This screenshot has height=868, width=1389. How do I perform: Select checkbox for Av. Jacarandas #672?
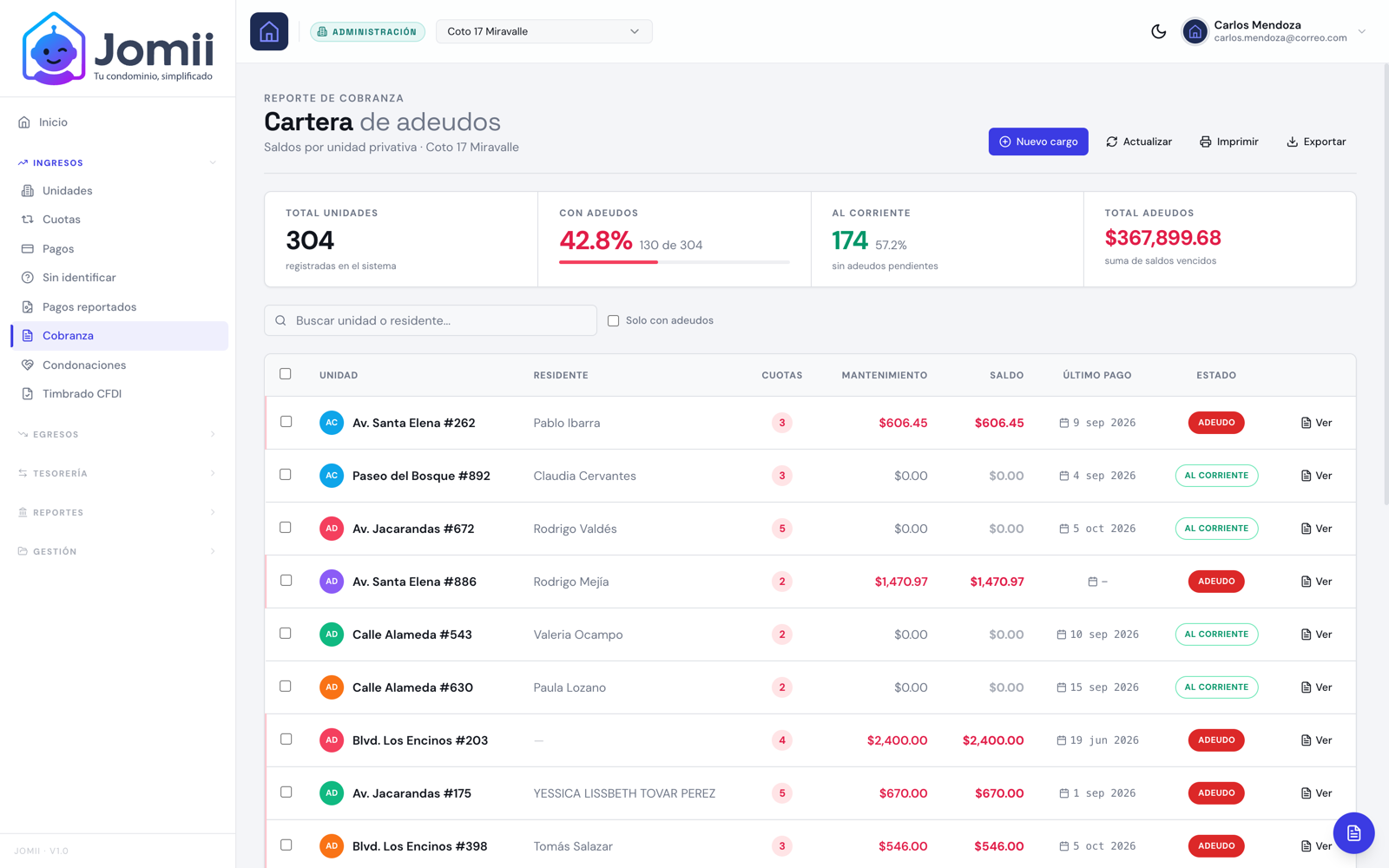coord(286,528)
